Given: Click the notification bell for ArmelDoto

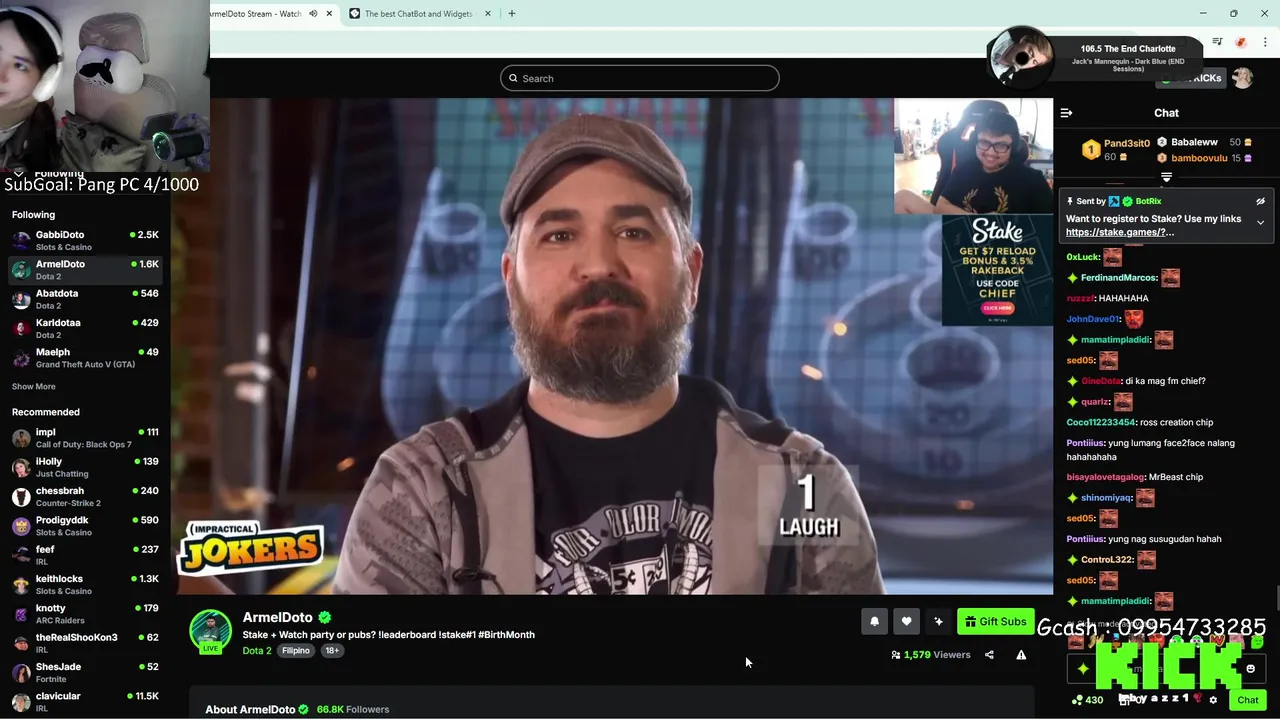Looking at the screenshot, I should click(874, 621).
